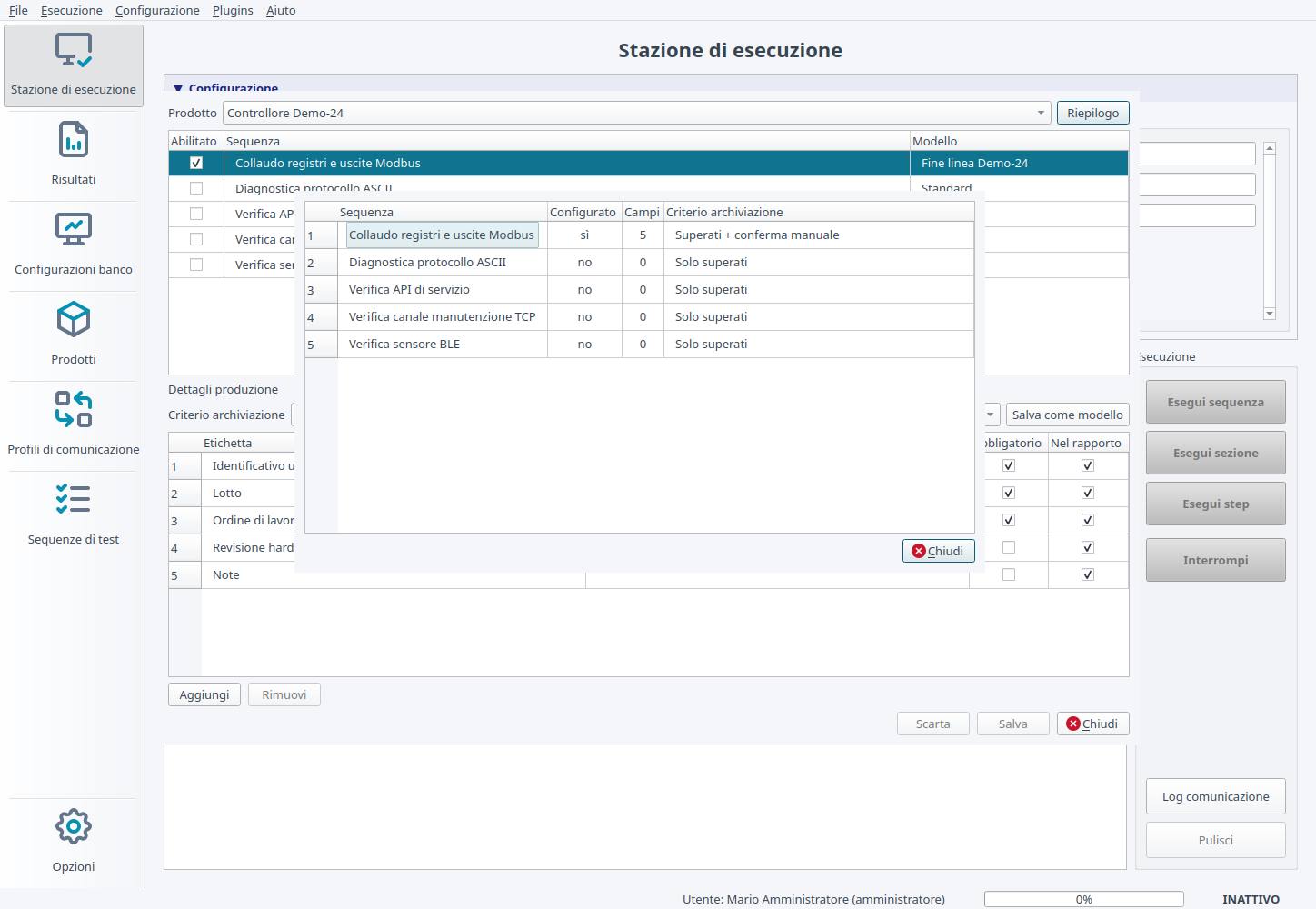This screenshot has height=909, width=1316.
Task: Toggle Nel rapporto for Revisione hard row
Action: click(1088, 547)
